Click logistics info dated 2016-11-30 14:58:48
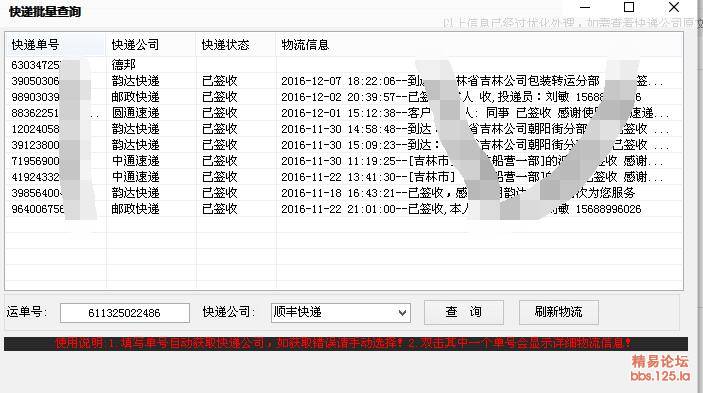Image resolution: width=703 pixels, height=393 pixels. click(x=475, y=129)
